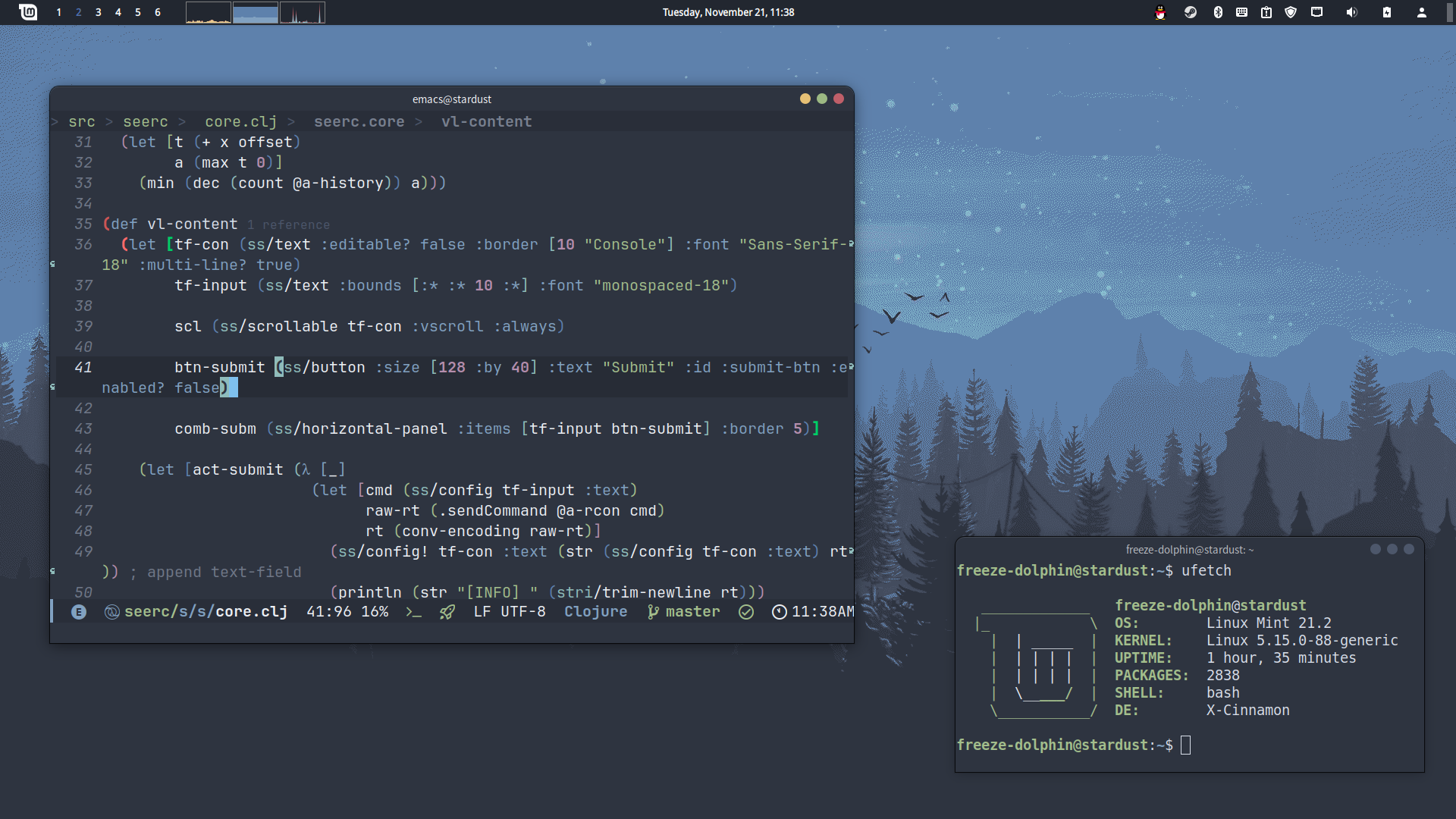
Task: Open the volume control applet
Action: click(1351, 12)
